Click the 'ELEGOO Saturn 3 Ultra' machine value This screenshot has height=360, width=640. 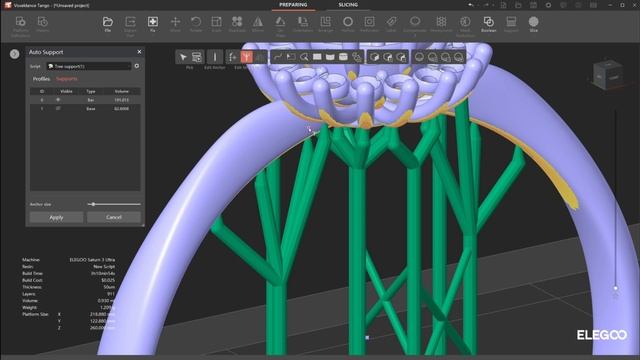92,260
